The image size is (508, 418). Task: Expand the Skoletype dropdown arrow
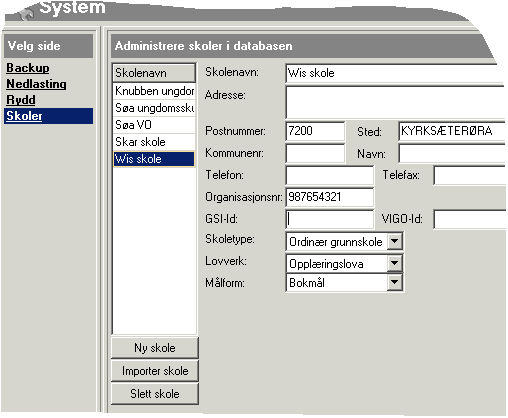(395, 241)
